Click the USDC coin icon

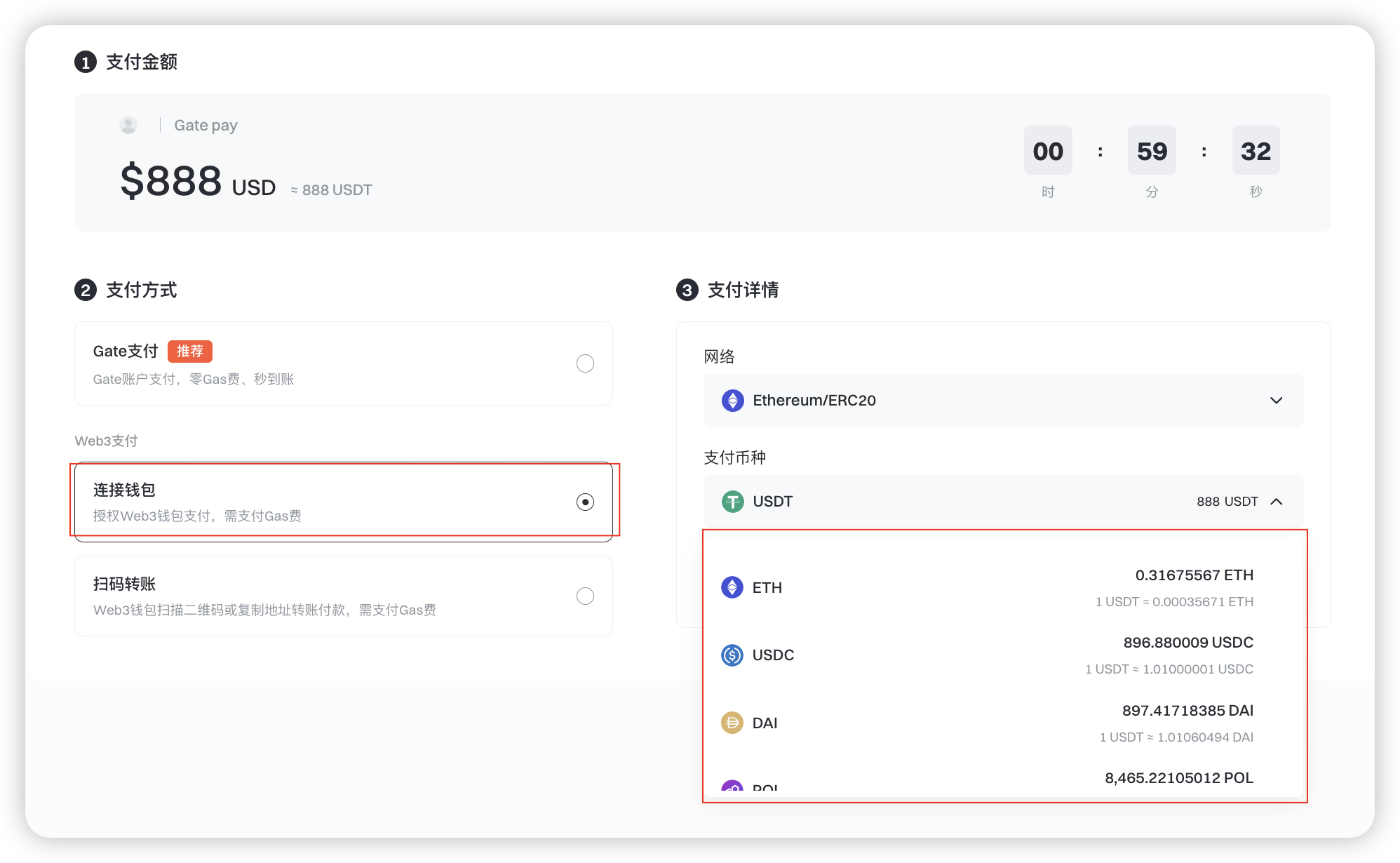(732, 655)
